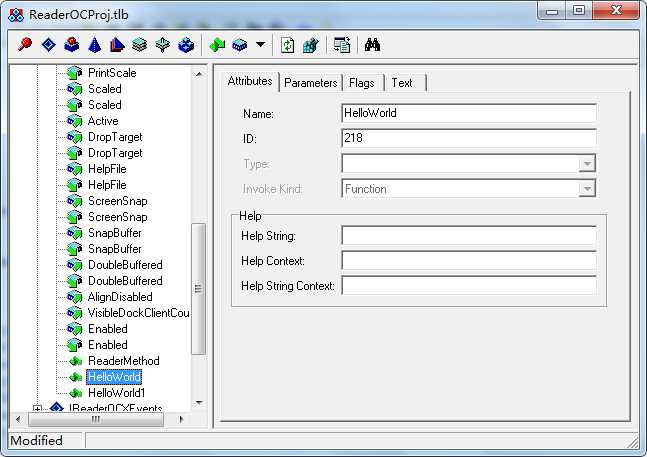Open the Text tab
The width and height of the screenshot is (647, 457).
click(x=402, y=83)
